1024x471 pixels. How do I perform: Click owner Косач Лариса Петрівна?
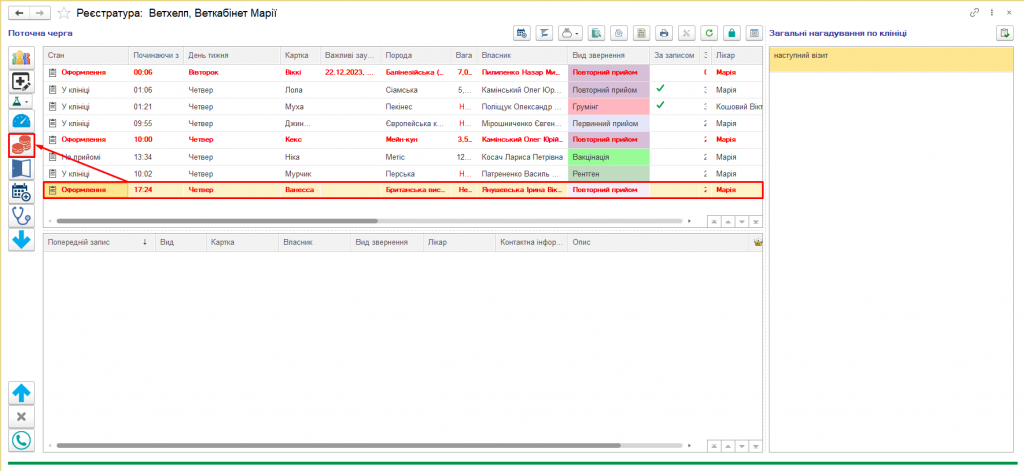pyautogui.click(x=522, y=157)
